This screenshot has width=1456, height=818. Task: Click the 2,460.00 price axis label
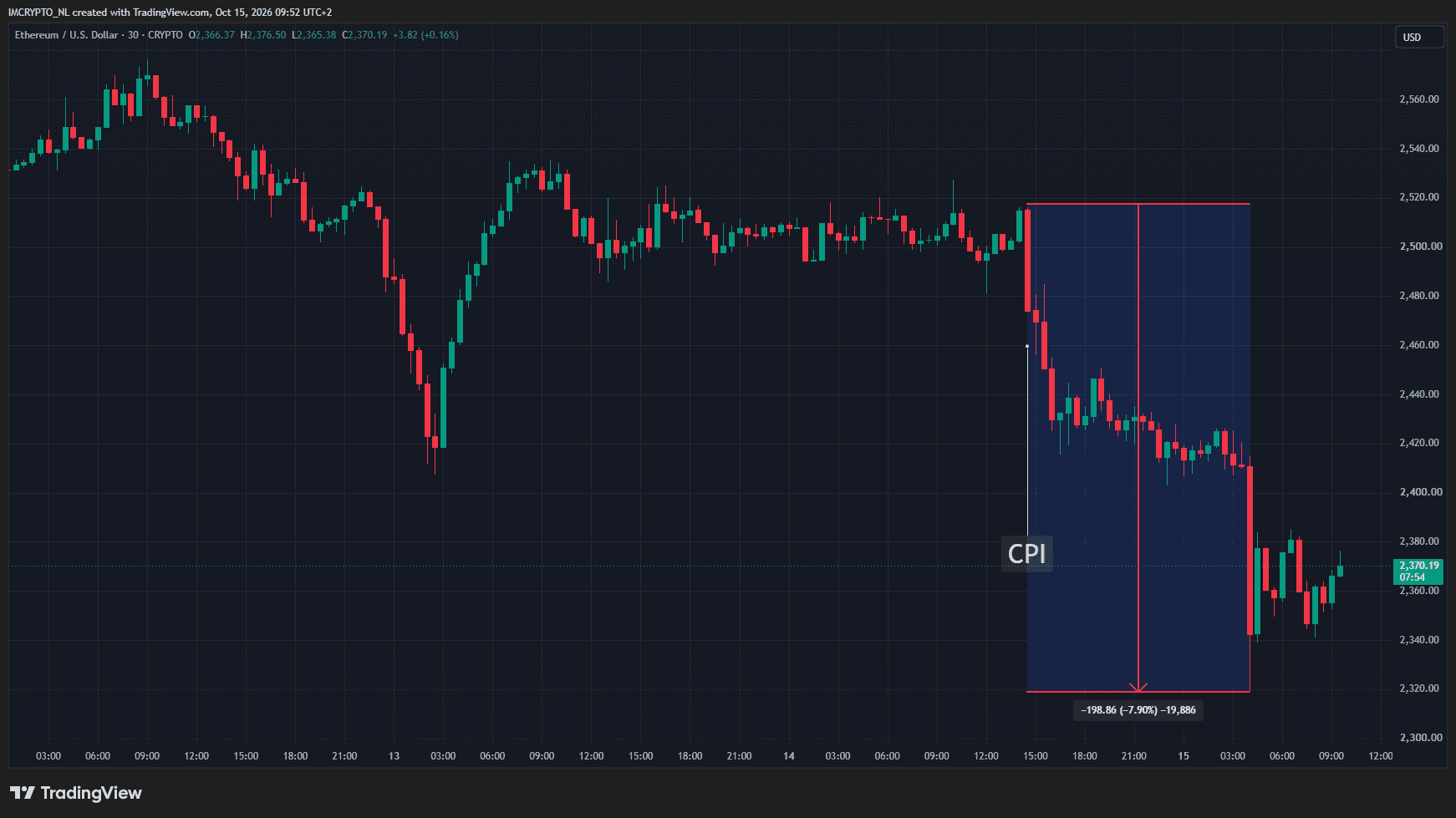tap(1419, 345)
